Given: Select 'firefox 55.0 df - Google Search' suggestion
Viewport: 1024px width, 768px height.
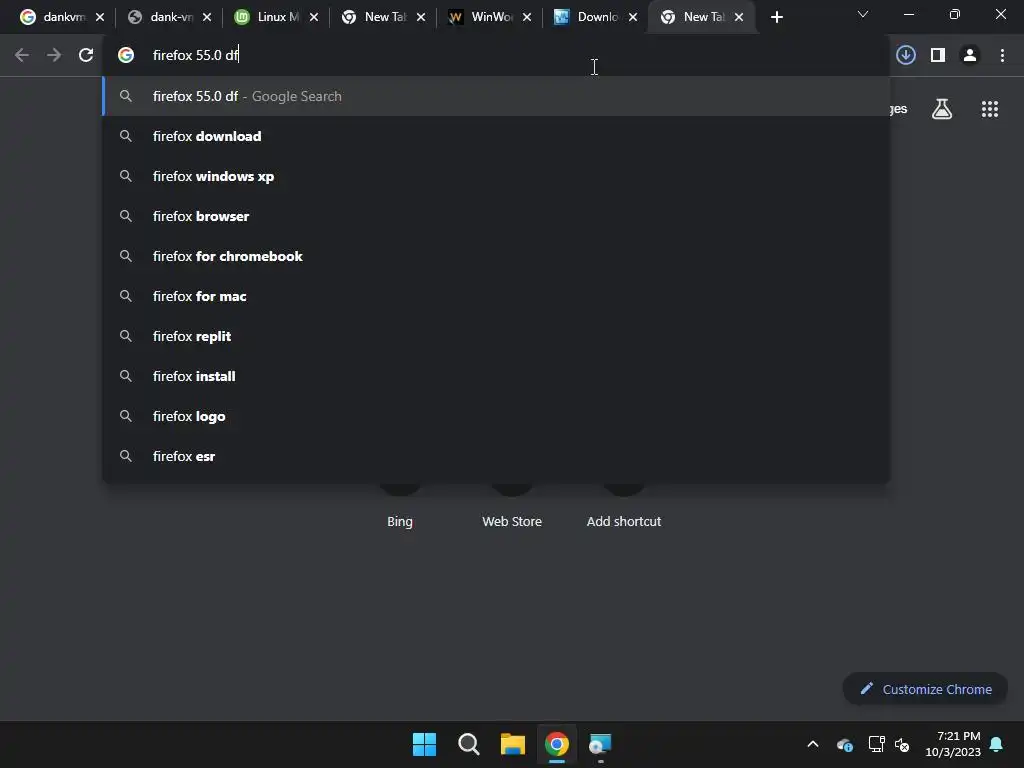Looking at the screenshot, I should click(496, 97).
